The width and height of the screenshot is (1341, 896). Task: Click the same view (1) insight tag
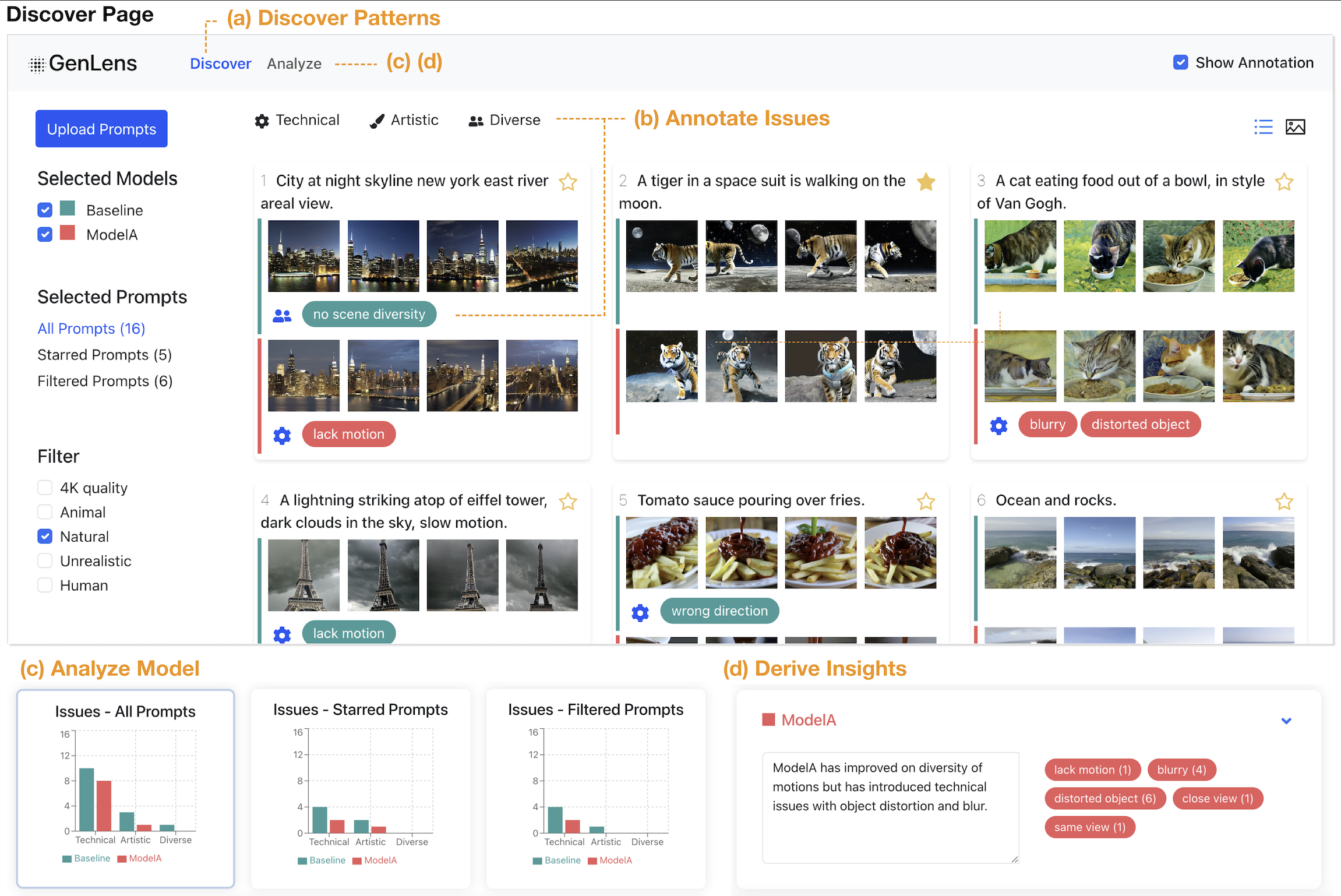[1090, 827]
